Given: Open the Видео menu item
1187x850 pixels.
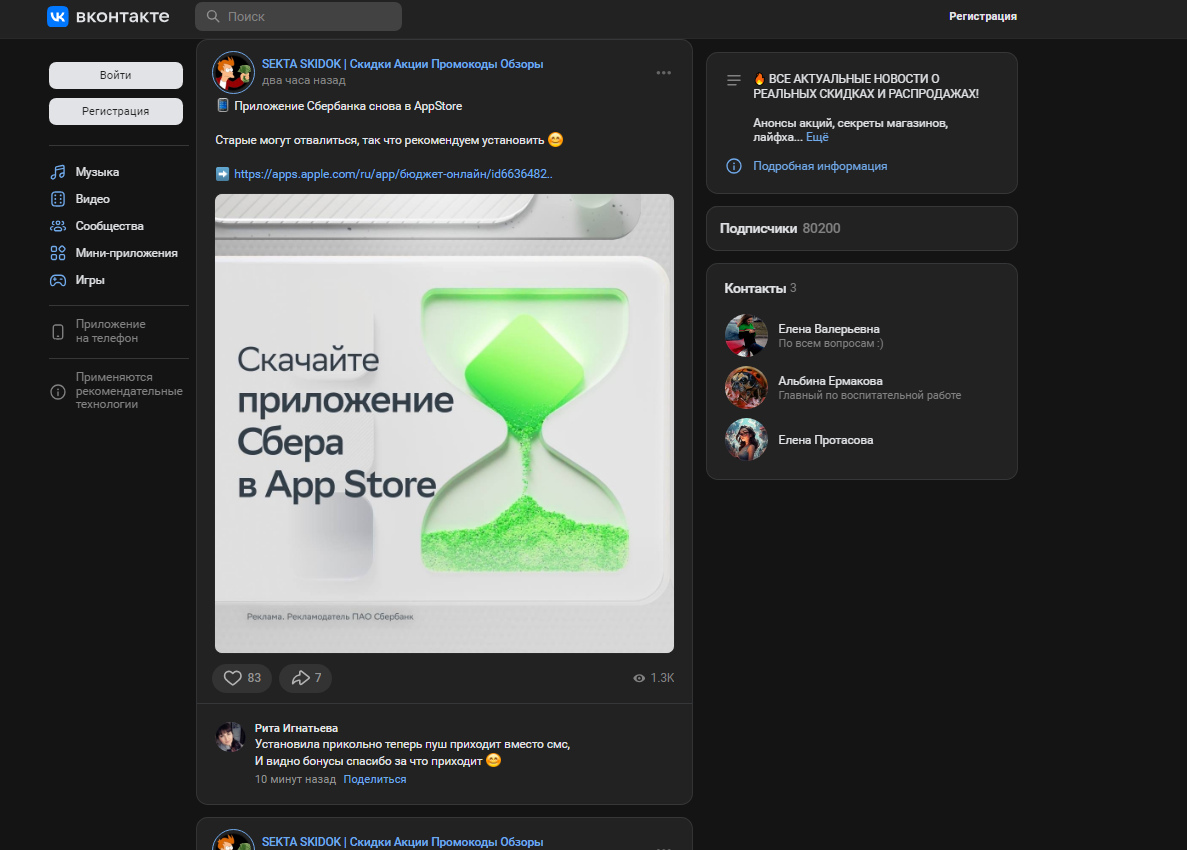Looking at the screenshot, I should 92,199.
